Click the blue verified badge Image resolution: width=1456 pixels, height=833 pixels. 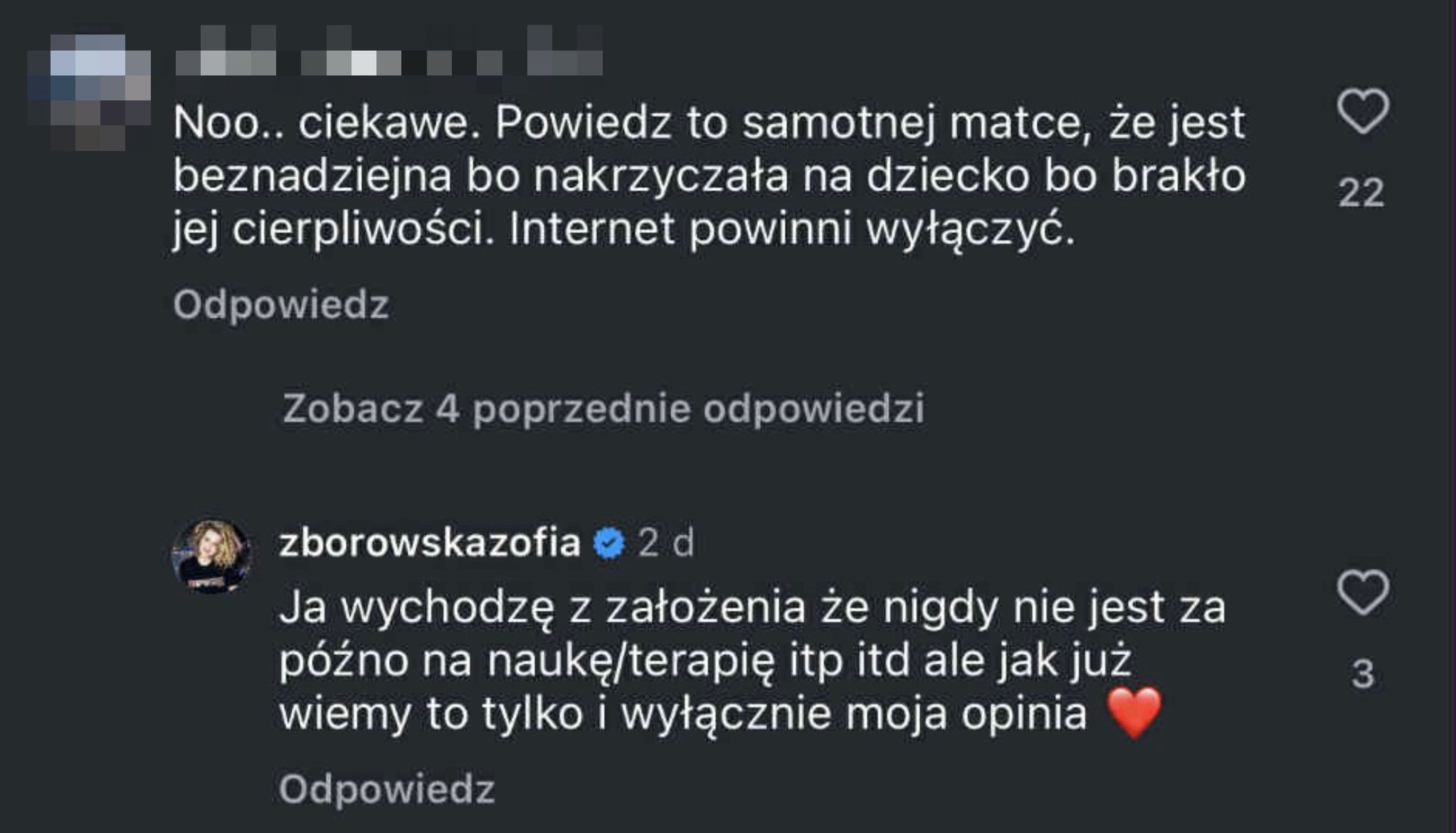609,544
